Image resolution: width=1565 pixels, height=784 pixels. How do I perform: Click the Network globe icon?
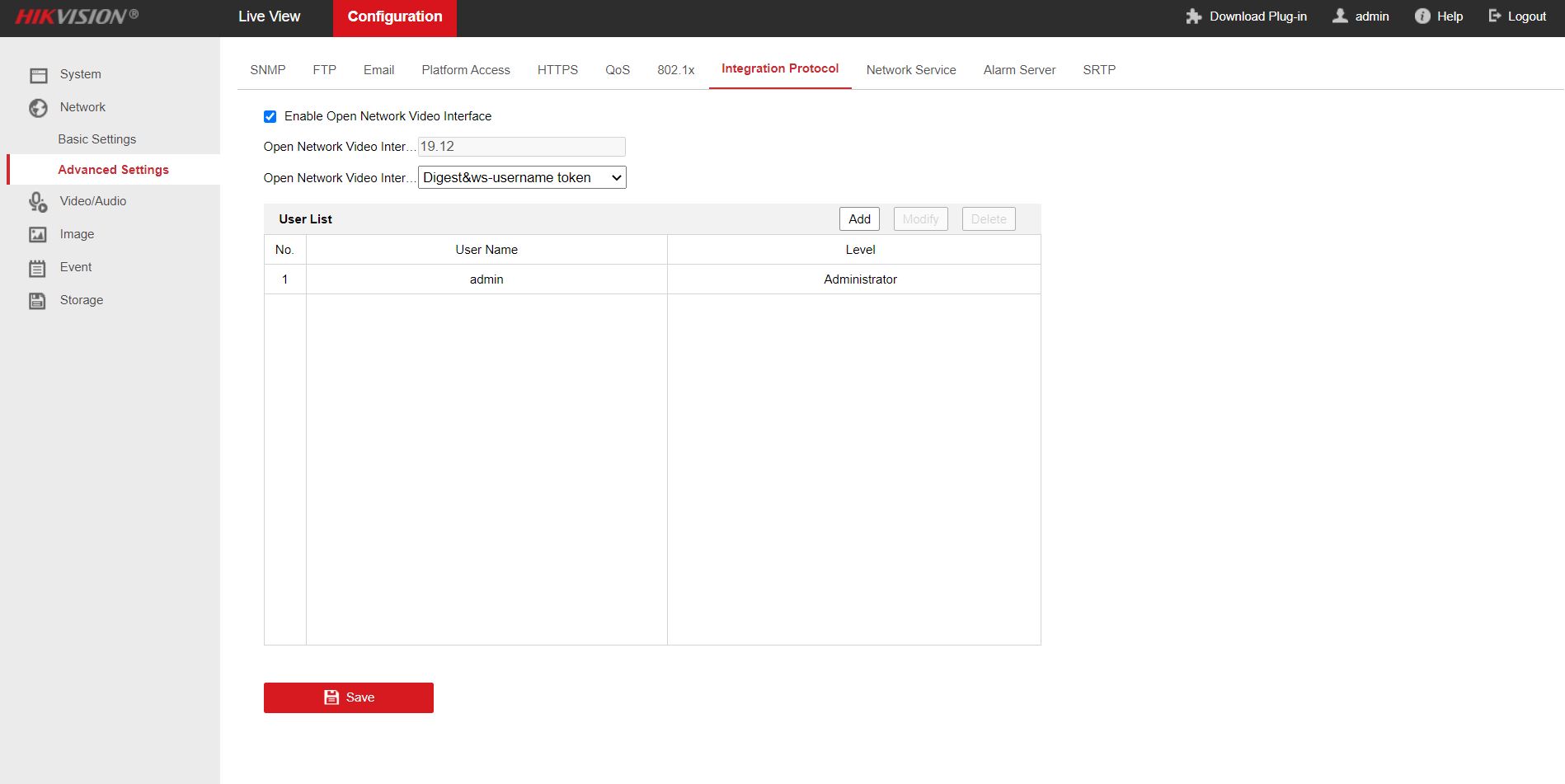[x=38, y=108]
